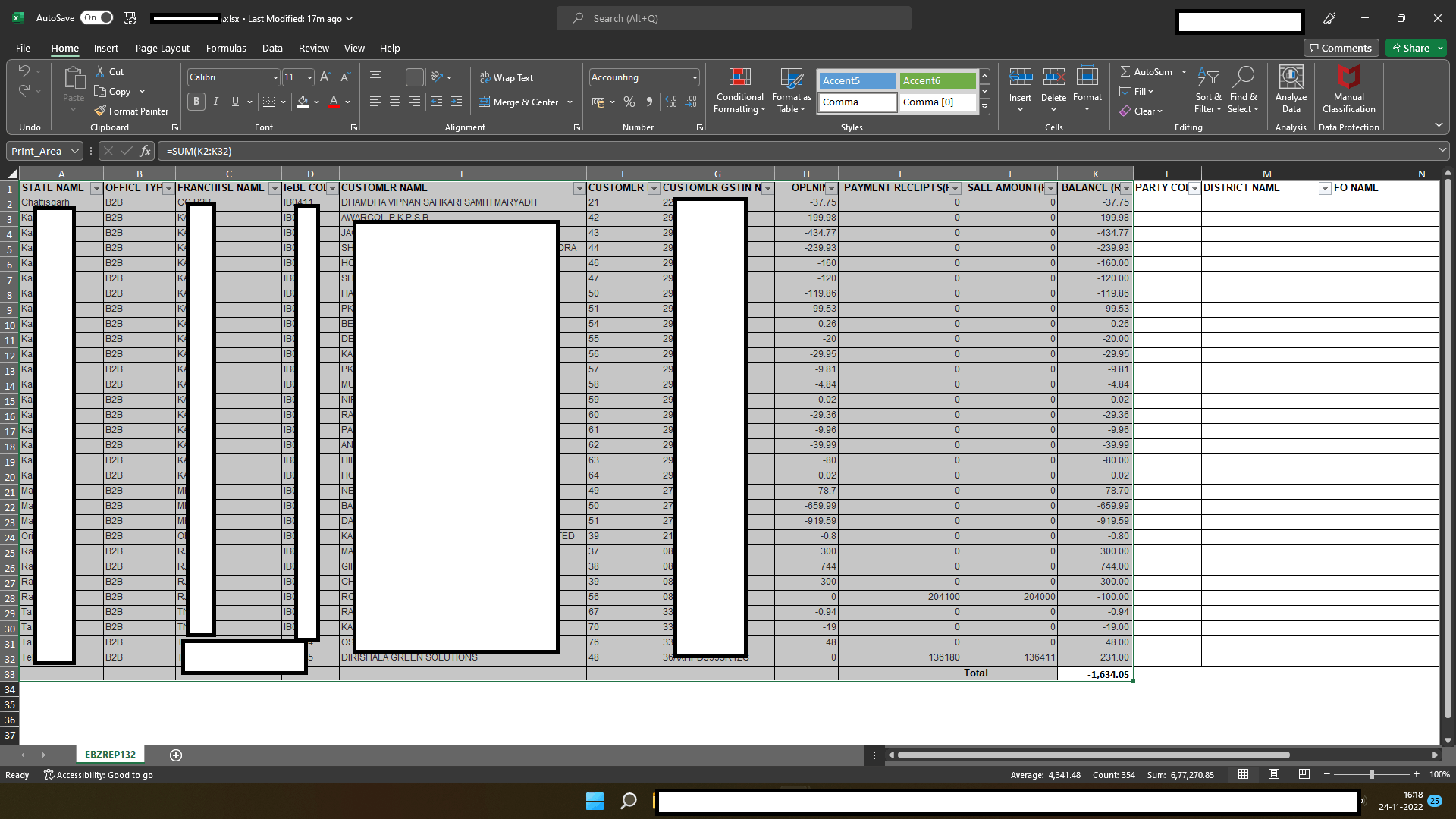Click the zoom level slider
Image resolution: width=1456 pixels, height=819 pixels.
1371,774
